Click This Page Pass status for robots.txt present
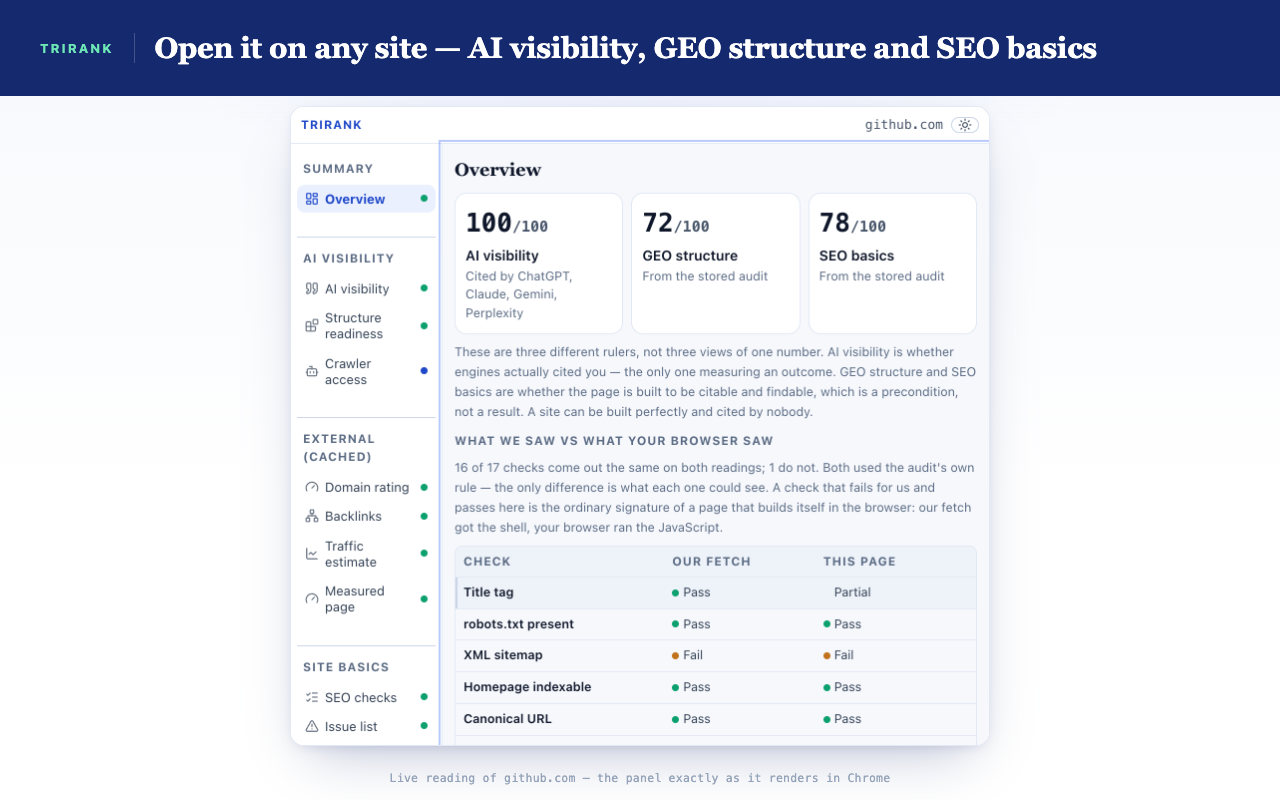 [x=842, y=624]
